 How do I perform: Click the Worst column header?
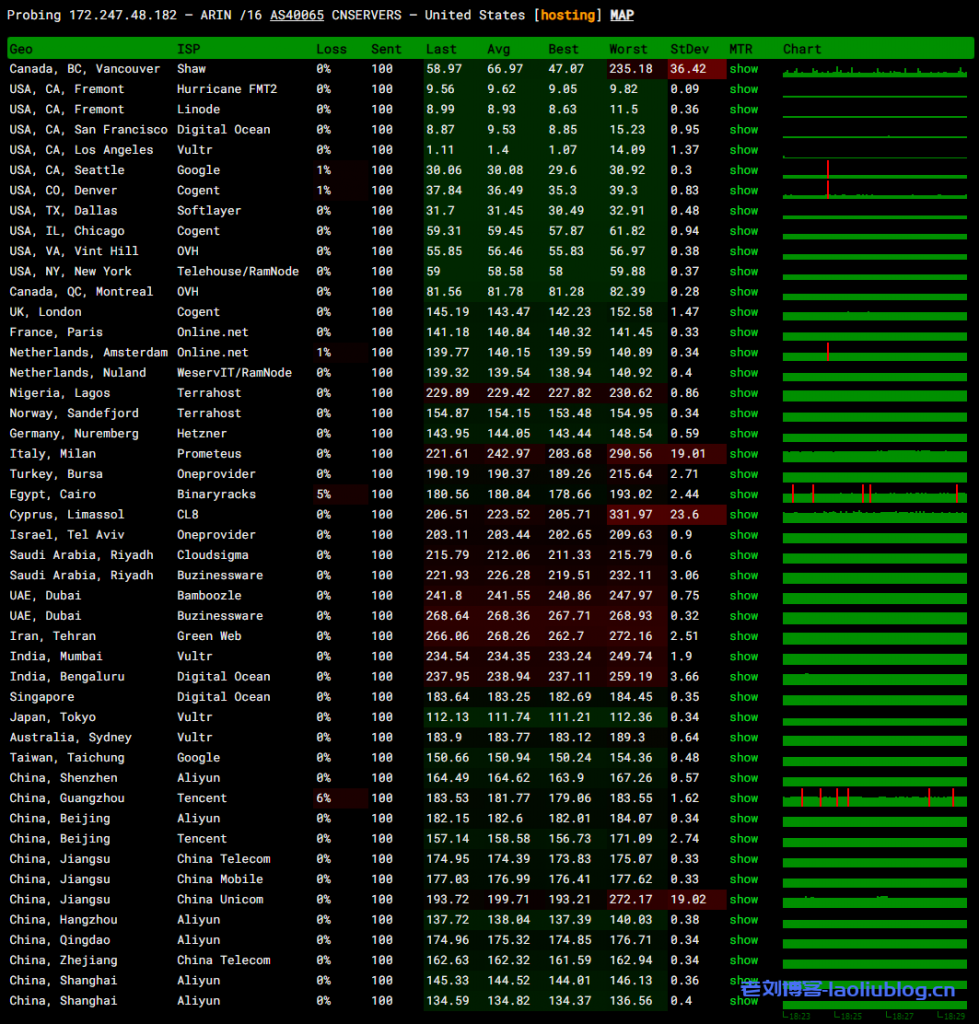[x=628, y=49]
